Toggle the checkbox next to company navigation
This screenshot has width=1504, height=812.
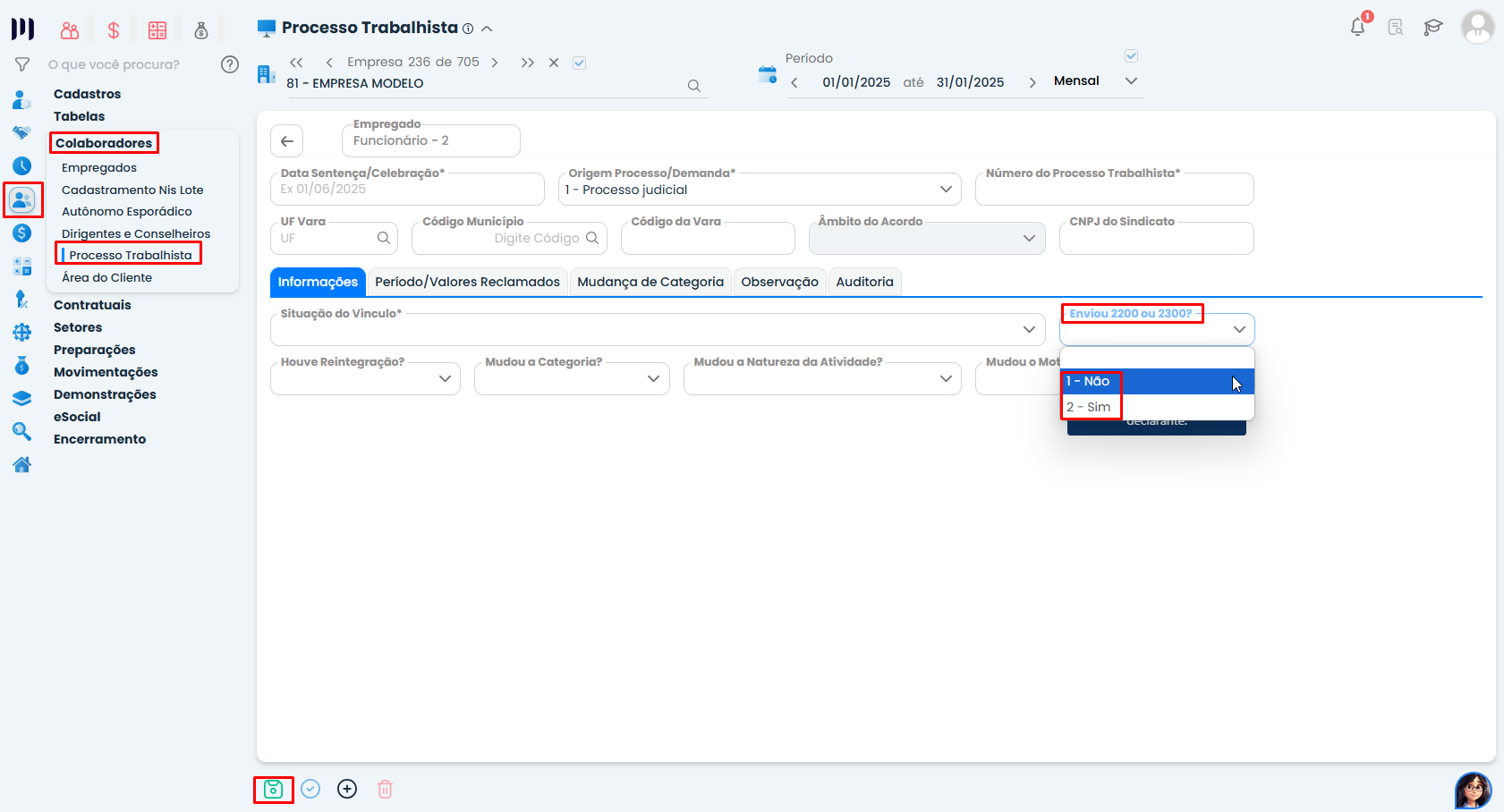coord(579,63)
